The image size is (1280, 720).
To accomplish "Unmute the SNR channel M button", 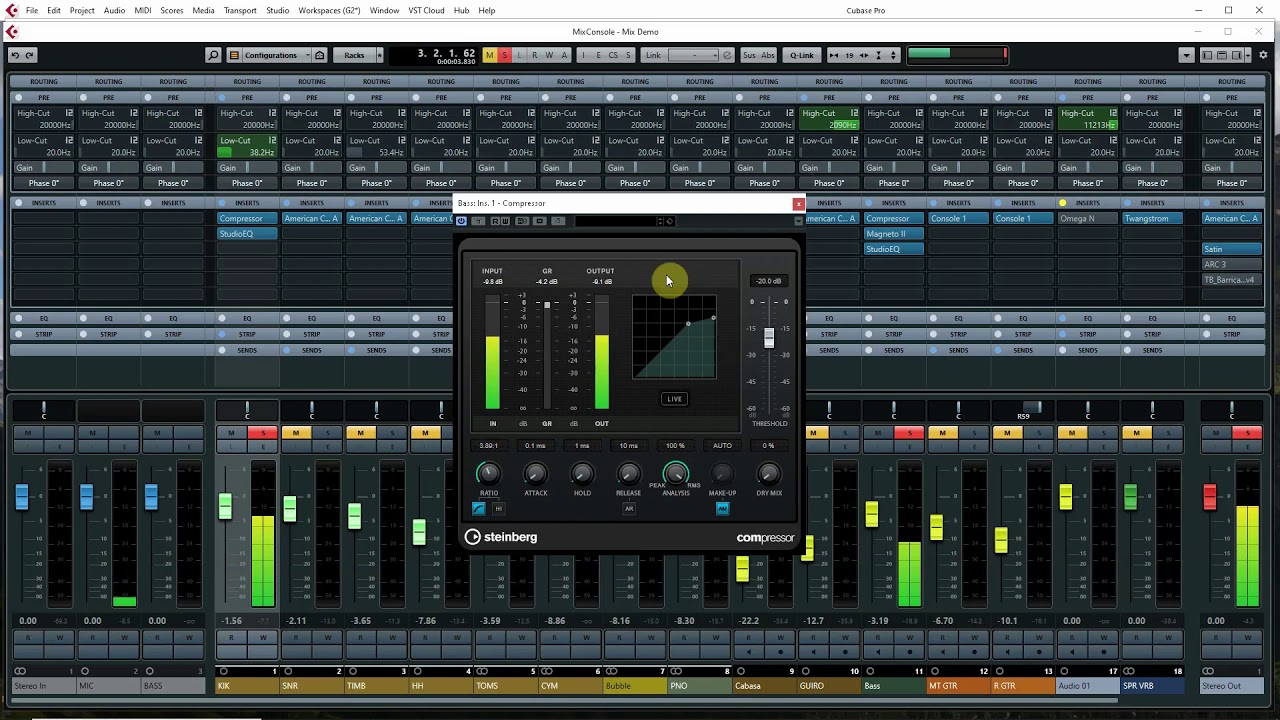I will [295, 433].
